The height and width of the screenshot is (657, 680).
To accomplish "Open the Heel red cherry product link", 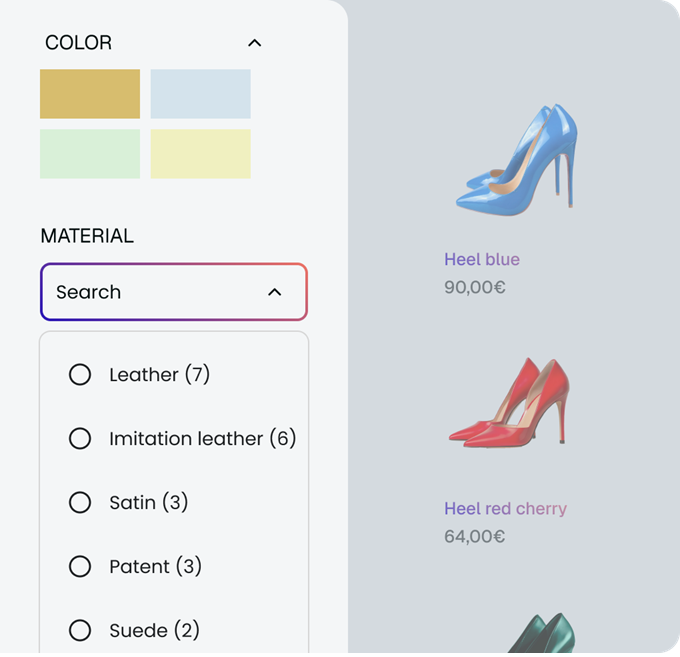I will coord(505,509).
